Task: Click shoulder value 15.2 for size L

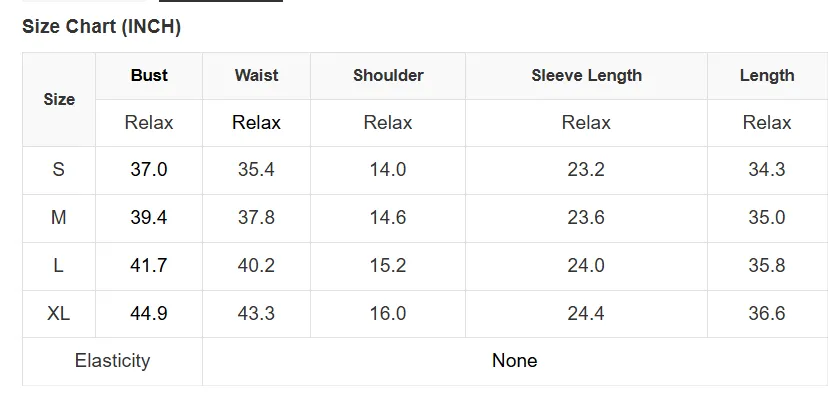Action: coord(388,265)
